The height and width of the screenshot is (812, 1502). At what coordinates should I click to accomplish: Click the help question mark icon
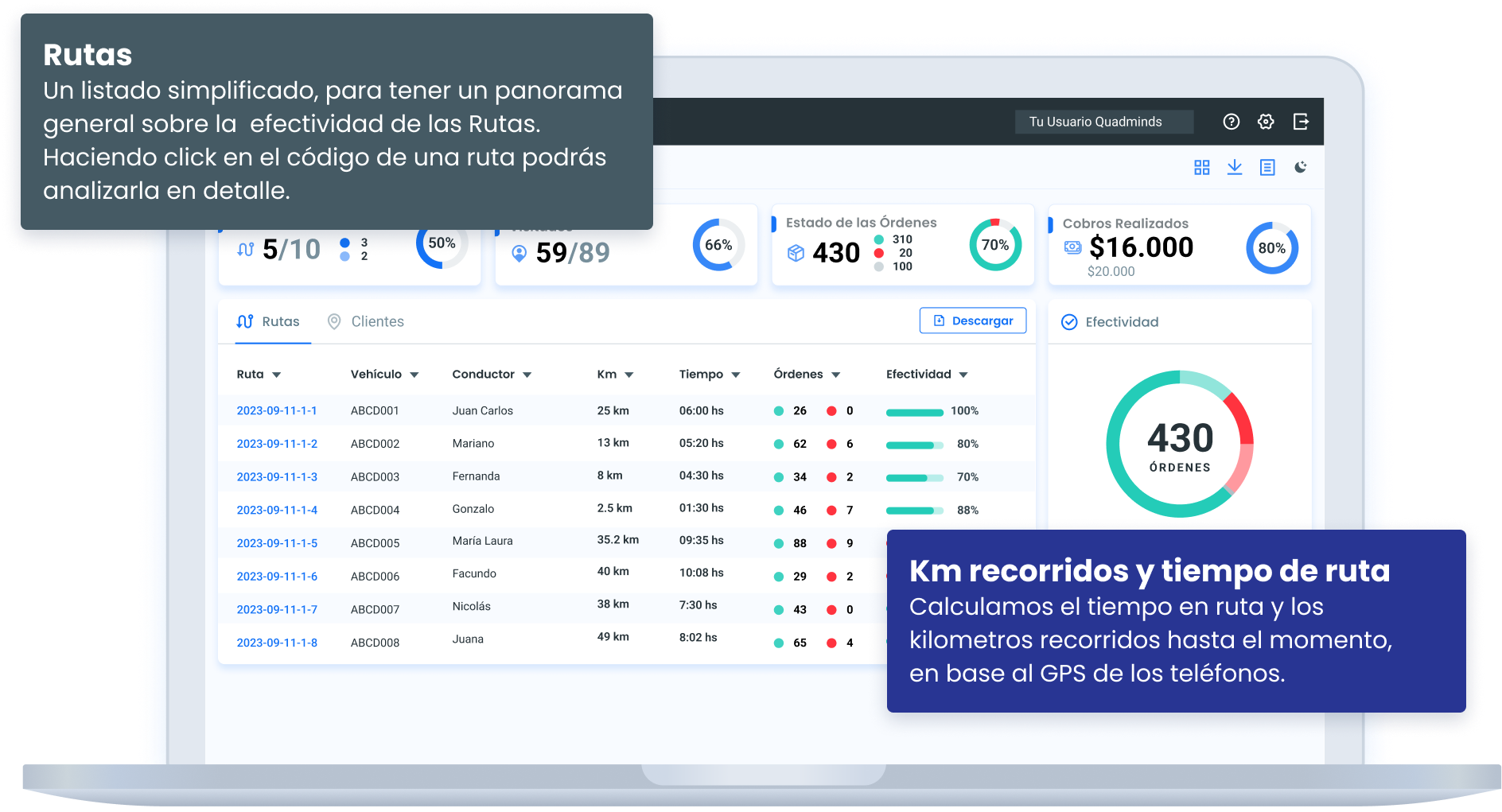(x=1231, y=122)
